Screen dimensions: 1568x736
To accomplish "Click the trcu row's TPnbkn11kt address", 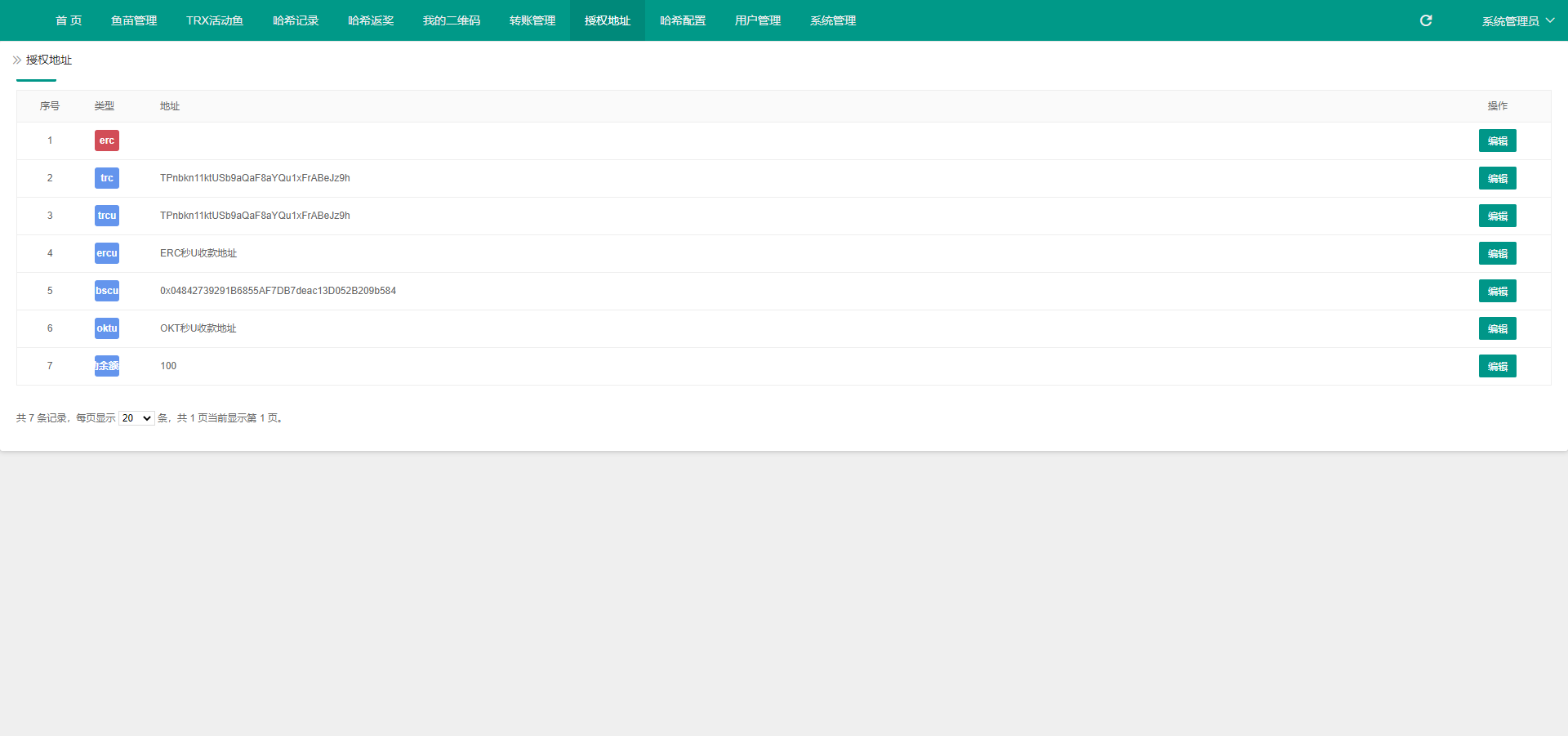I will pos(255,216).
